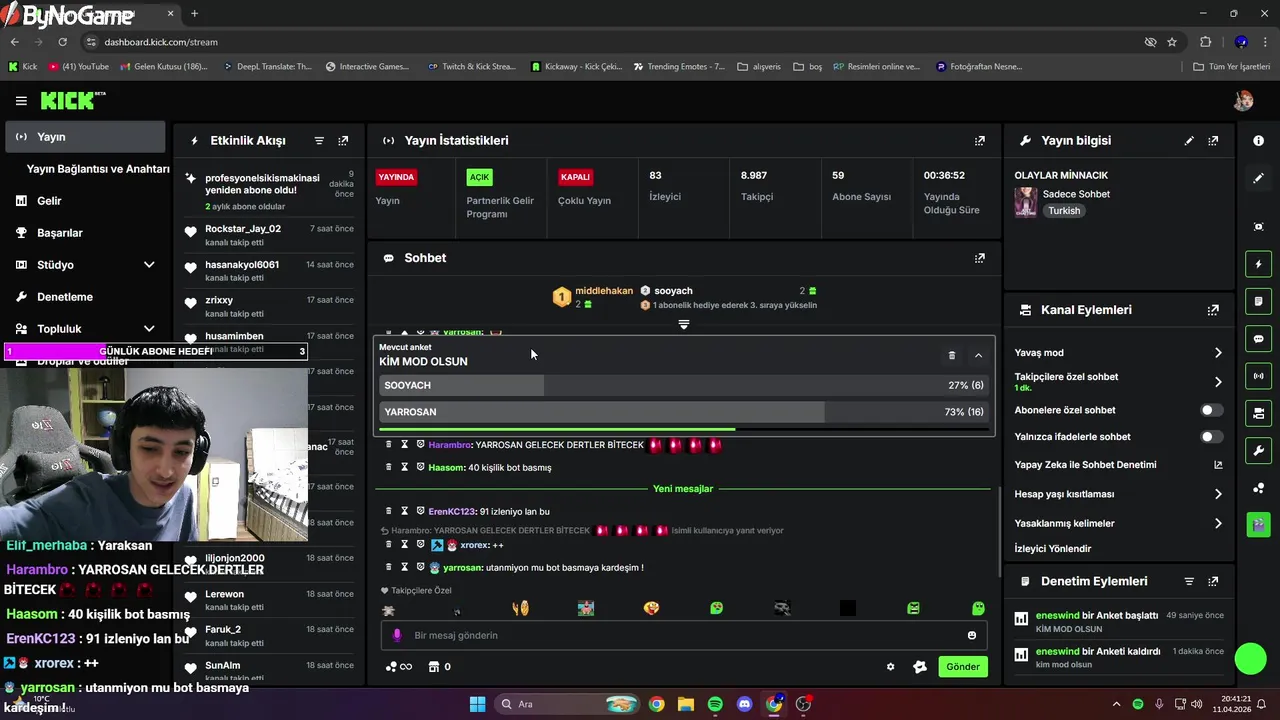
Task: Pop out the Yayın İstatistikleri panel
Action: pos(980,141)
